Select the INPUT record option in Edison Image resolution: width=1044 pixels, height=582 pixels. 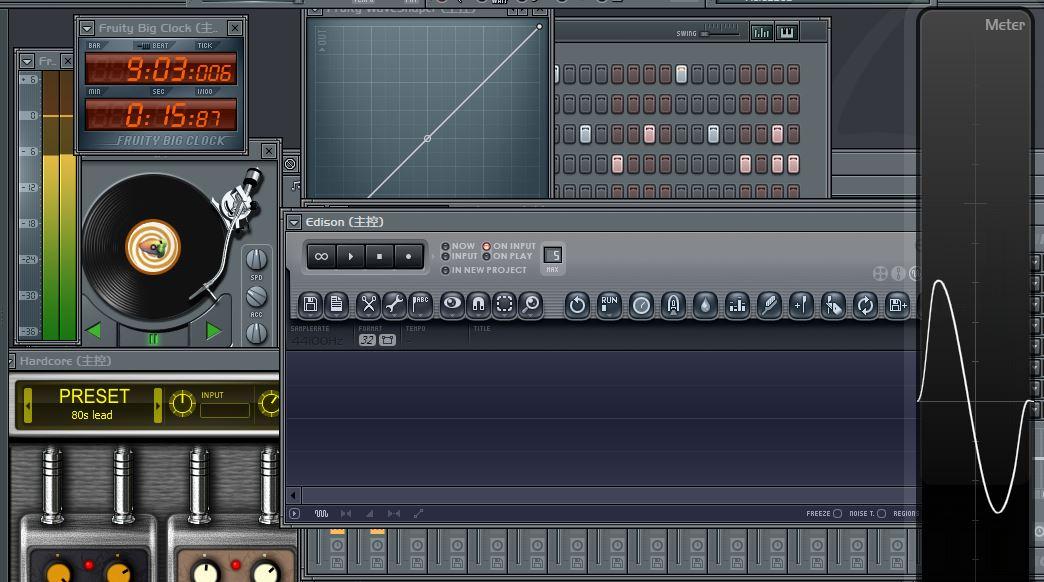pos(459,256)
